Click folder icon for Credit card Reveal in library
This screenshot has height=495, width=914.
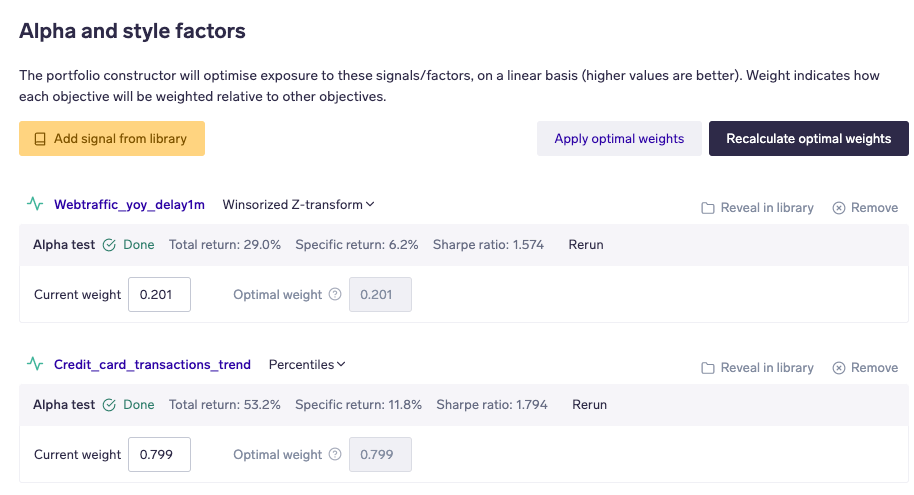pos(708,368)
